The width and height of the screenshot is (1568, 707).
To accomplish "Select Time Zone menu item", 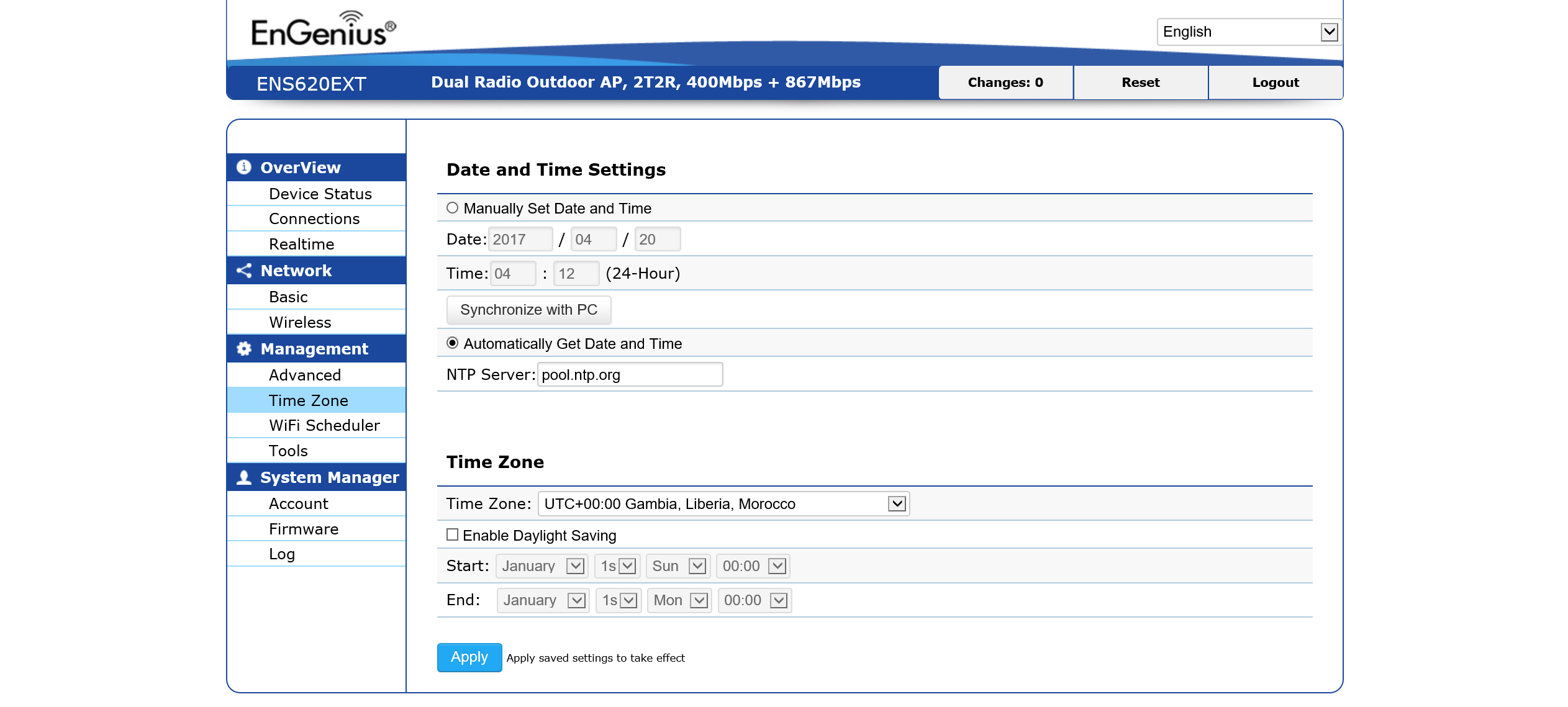I will pos(317,400).
